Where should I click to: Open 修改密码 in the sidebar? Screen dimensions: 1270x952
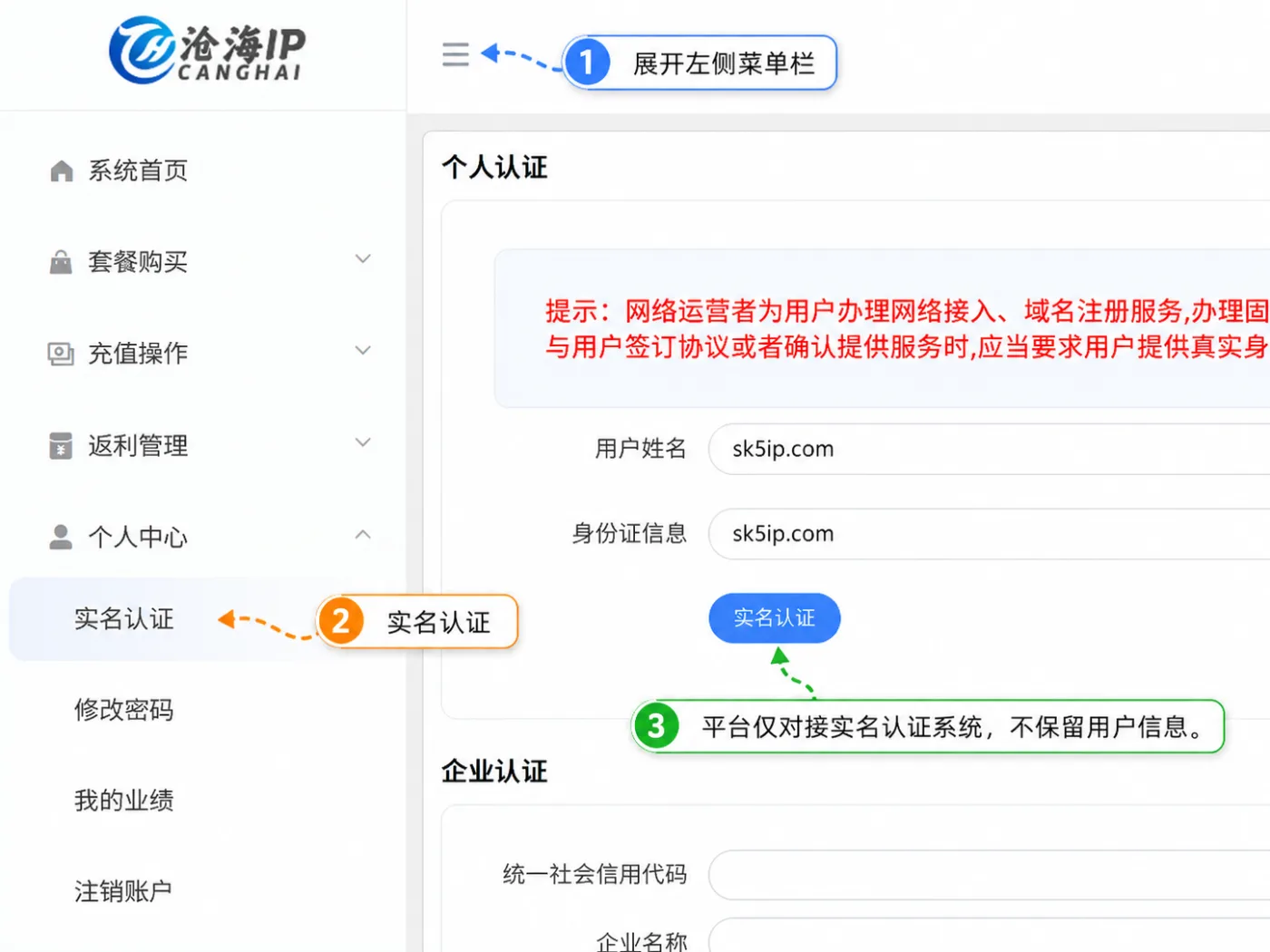tap(123, 710)
